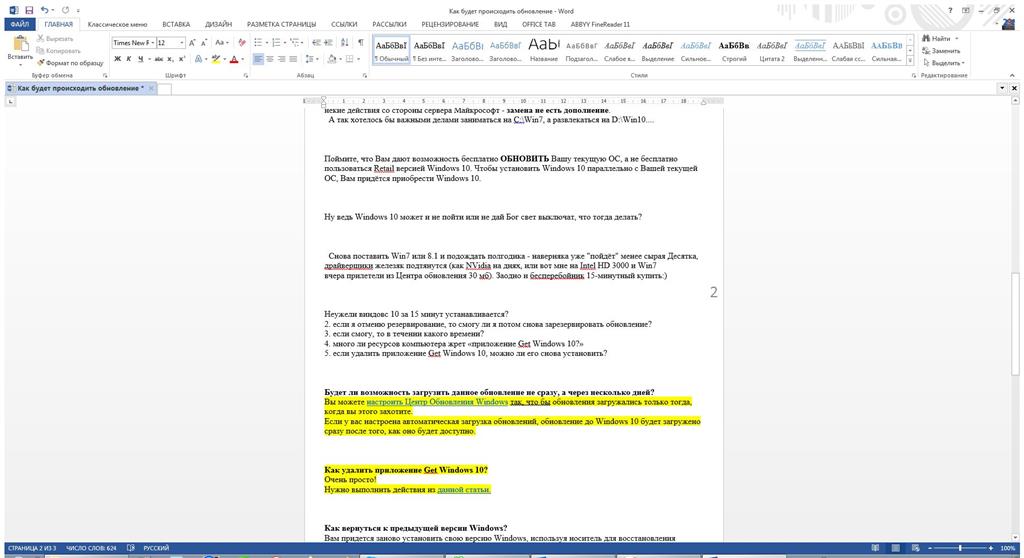Open the 'данной статьи' link
The image size is (1024, 558).
coord(464,489)
